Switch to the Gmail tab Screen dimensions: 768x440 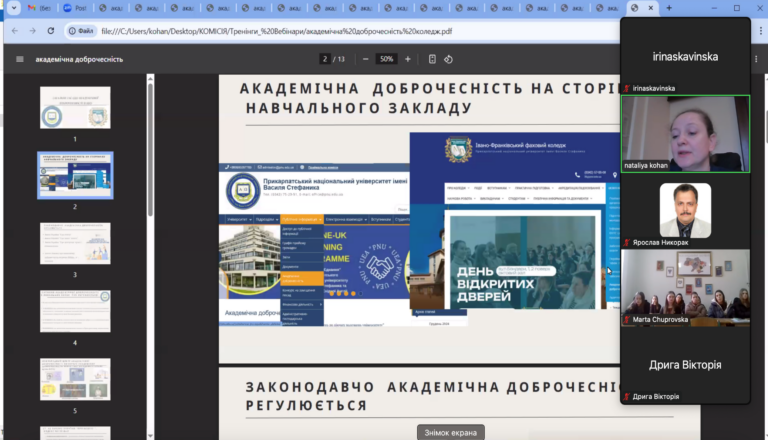[x=39, y=8]
